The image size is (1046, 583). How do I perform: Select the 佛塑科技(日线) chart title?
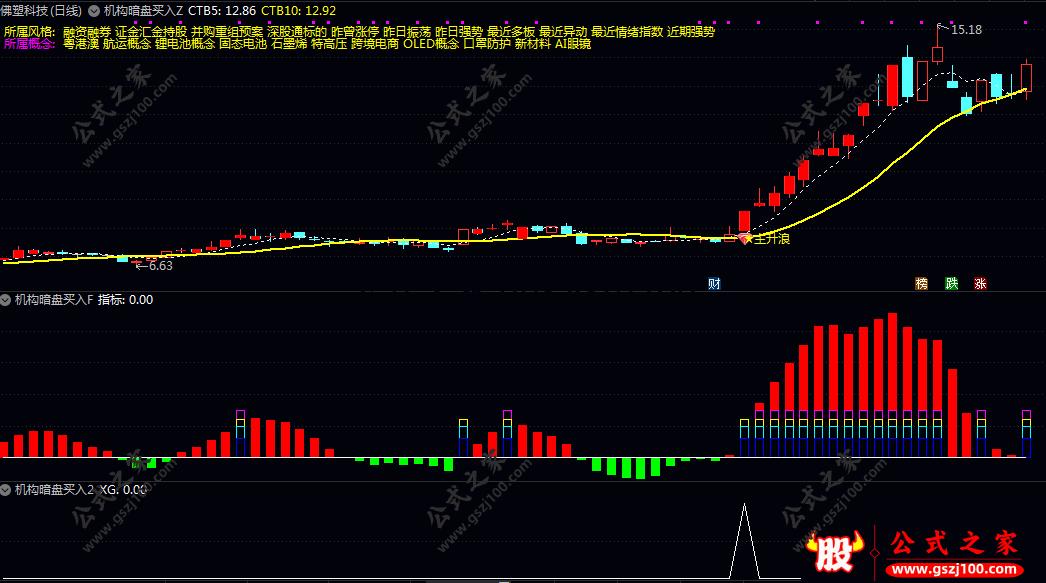point(41,11)
